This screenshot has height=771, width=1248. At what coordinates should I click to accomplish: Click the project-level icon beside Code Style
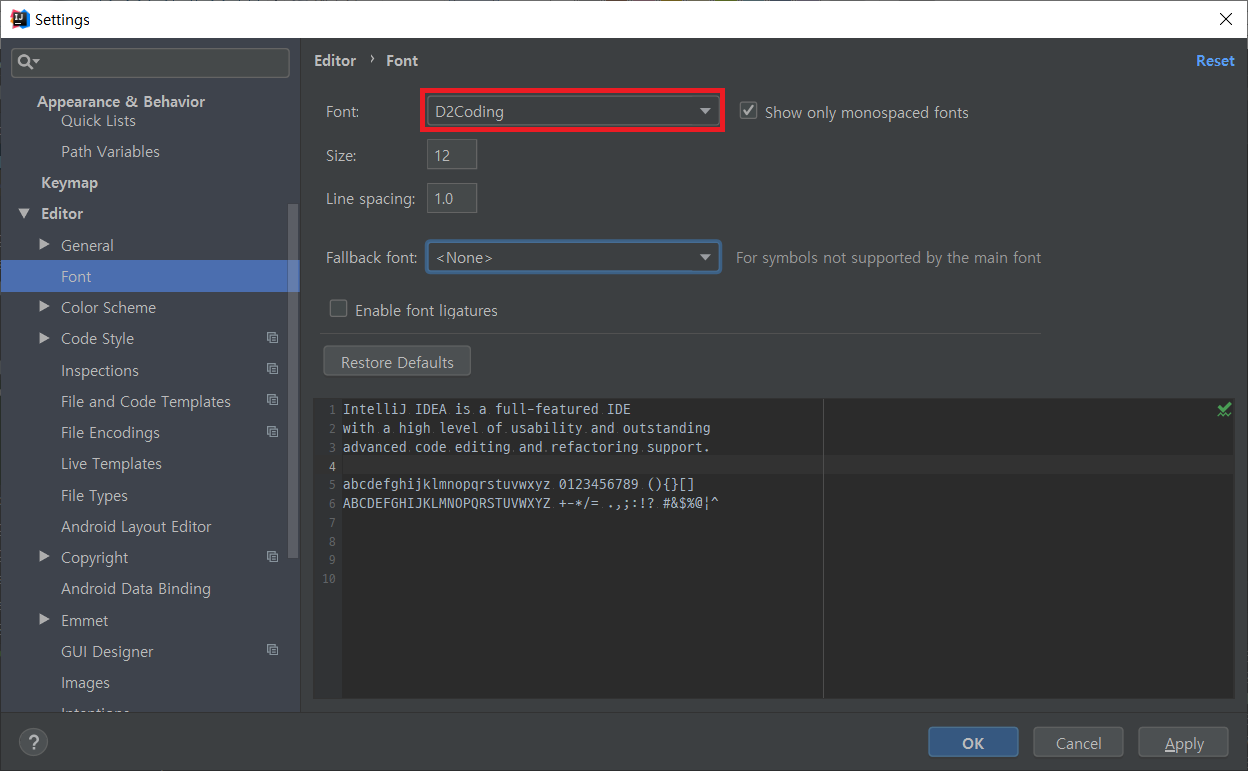click(x=272, y=338)
